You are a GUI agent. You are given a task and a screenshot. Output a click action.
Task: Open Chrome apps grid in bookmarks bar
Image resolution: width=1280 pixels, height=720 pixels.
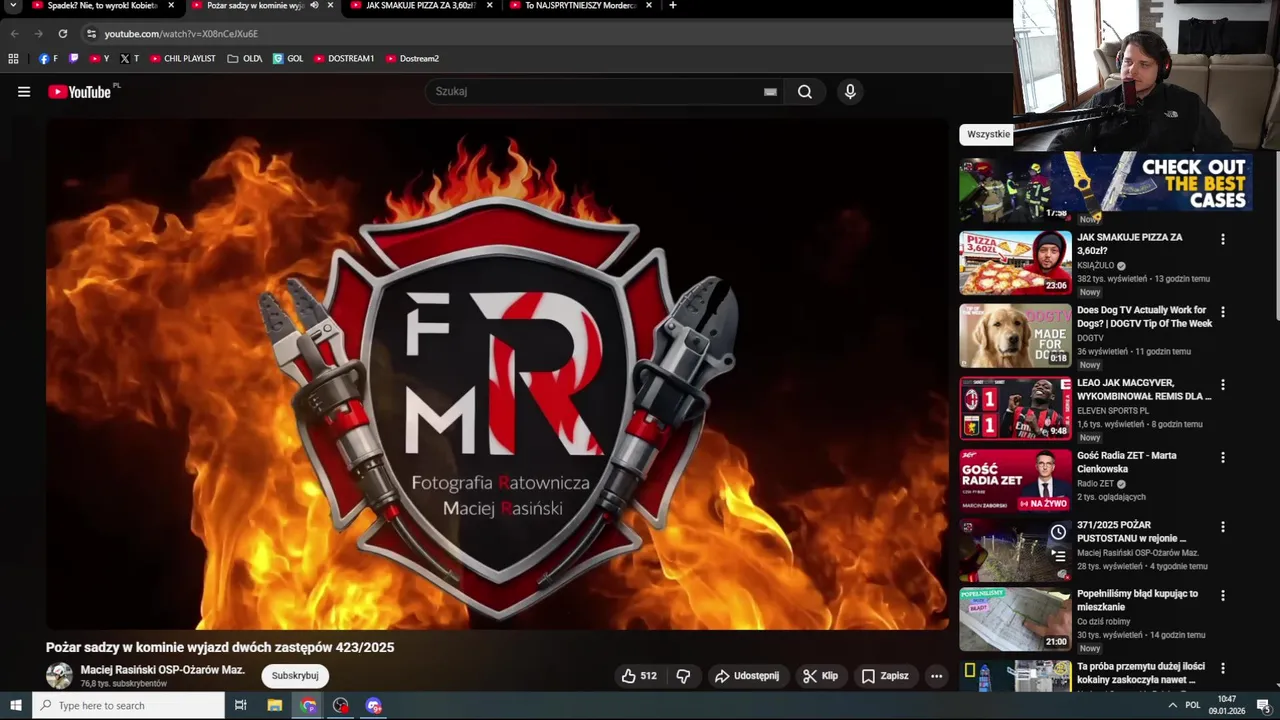(13, 58)
